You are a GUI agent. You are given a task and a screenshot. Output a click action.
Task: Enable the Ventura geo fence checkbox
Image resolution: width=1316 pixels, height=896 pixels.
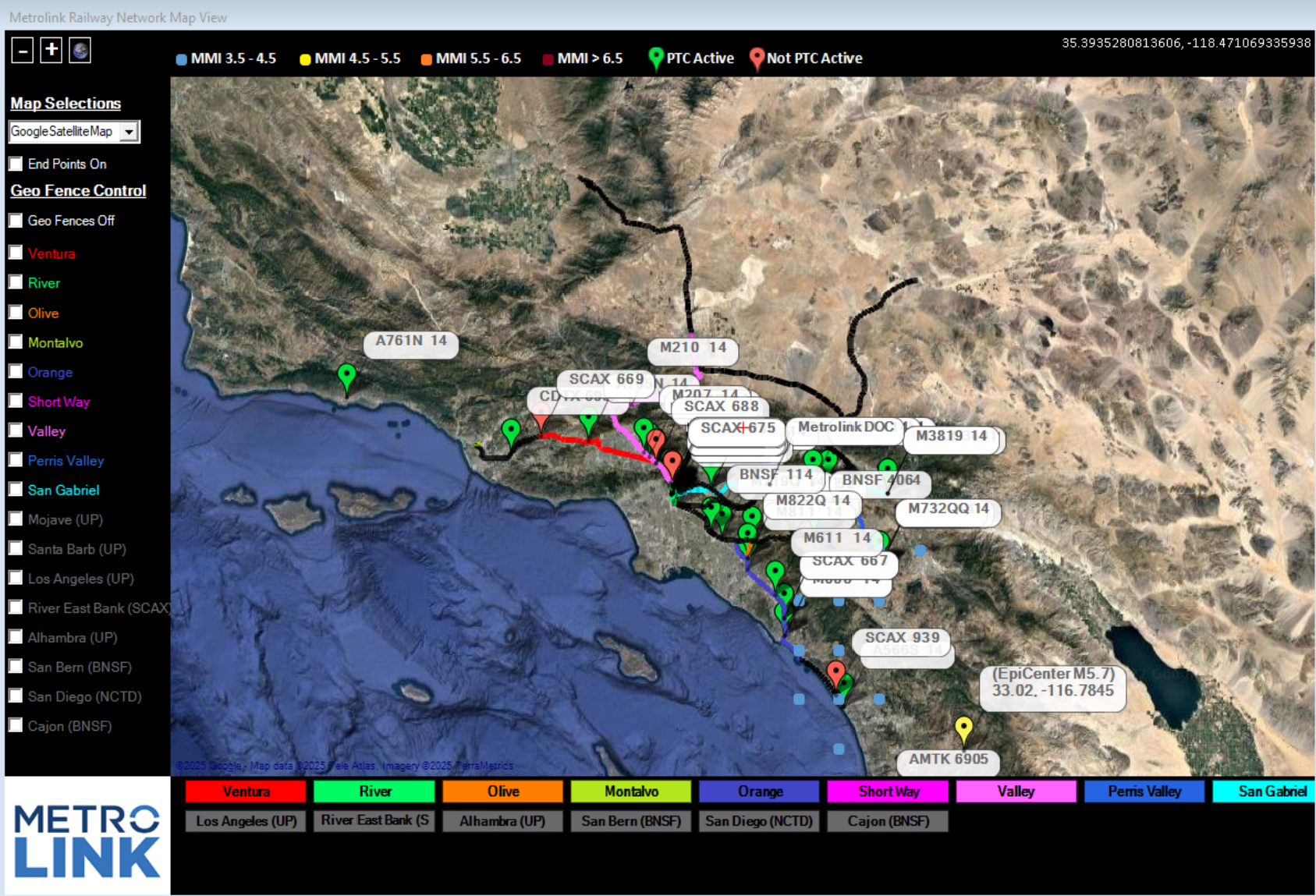pos(16,253)
